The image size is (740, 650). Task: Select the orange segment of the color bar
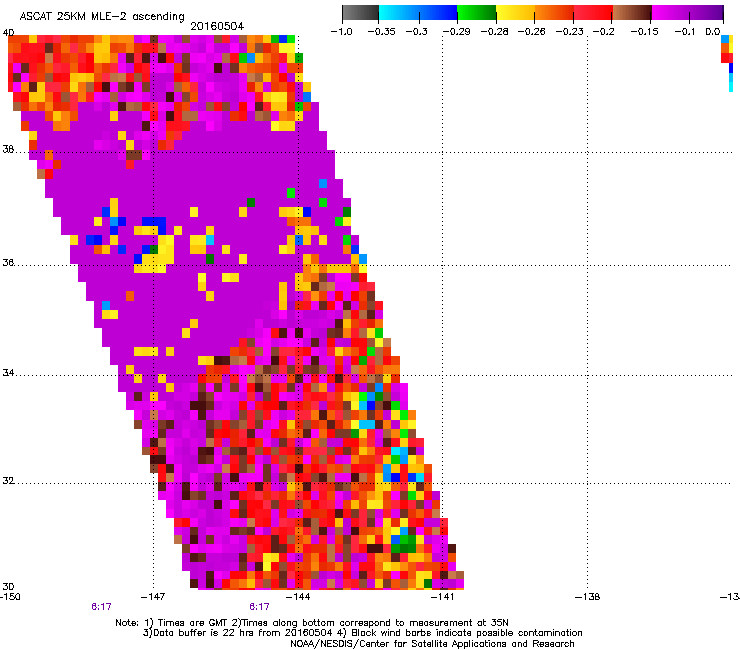tap(554, 13)
